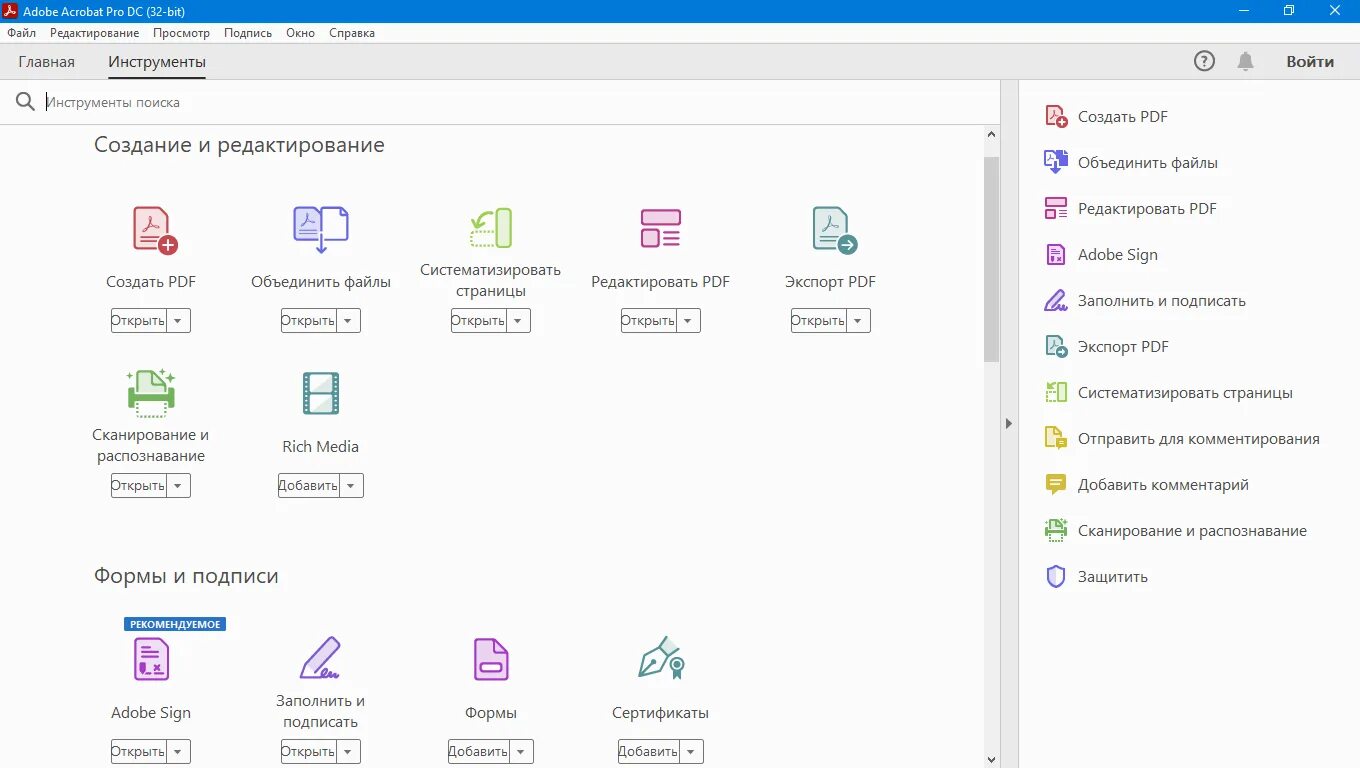Click the Экспорт PDF icon in main grid
The image size is (1360, 768).
coord(834,230)
